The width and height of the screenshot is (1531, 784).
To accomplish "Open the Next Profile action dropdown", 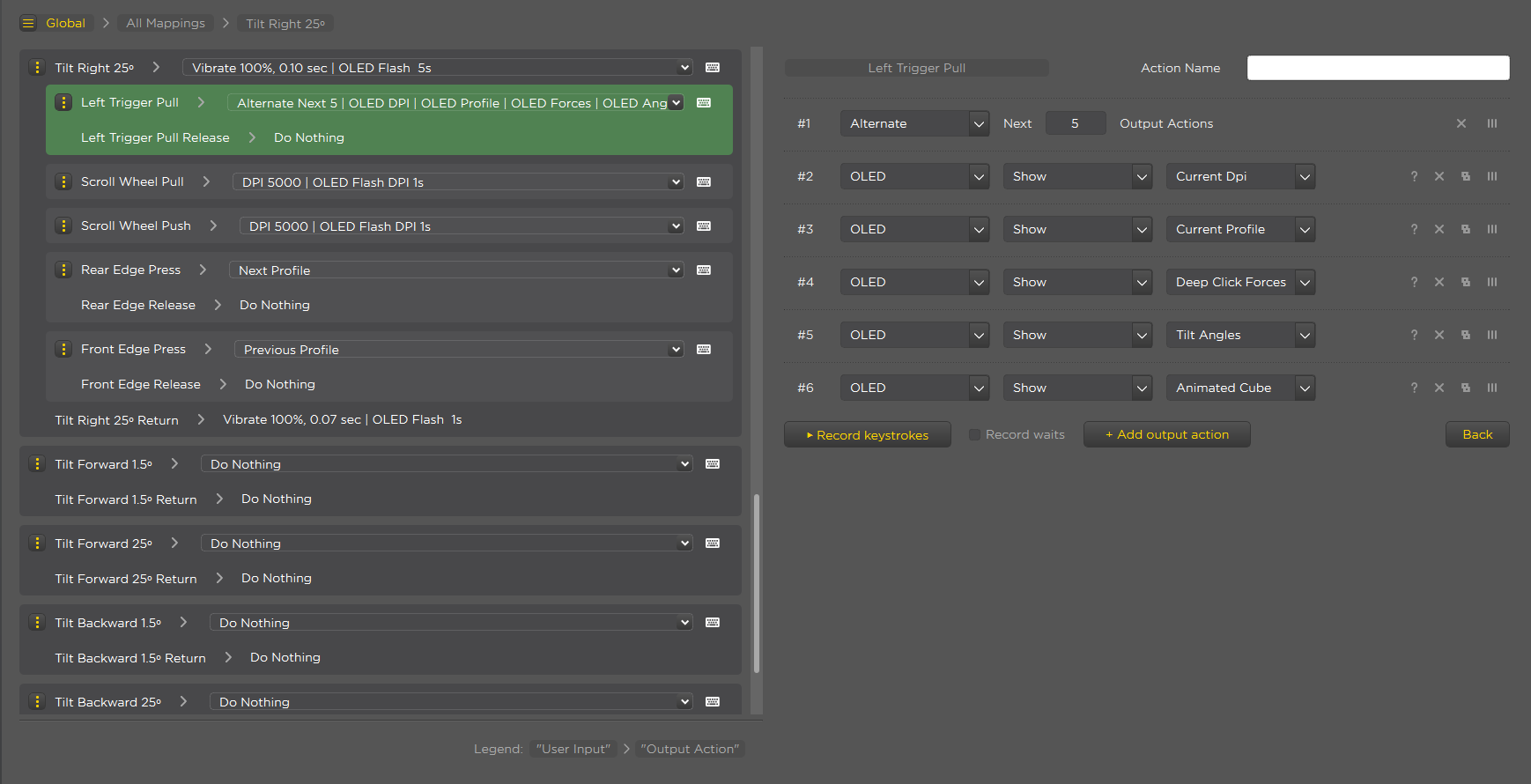I will 456,270.
